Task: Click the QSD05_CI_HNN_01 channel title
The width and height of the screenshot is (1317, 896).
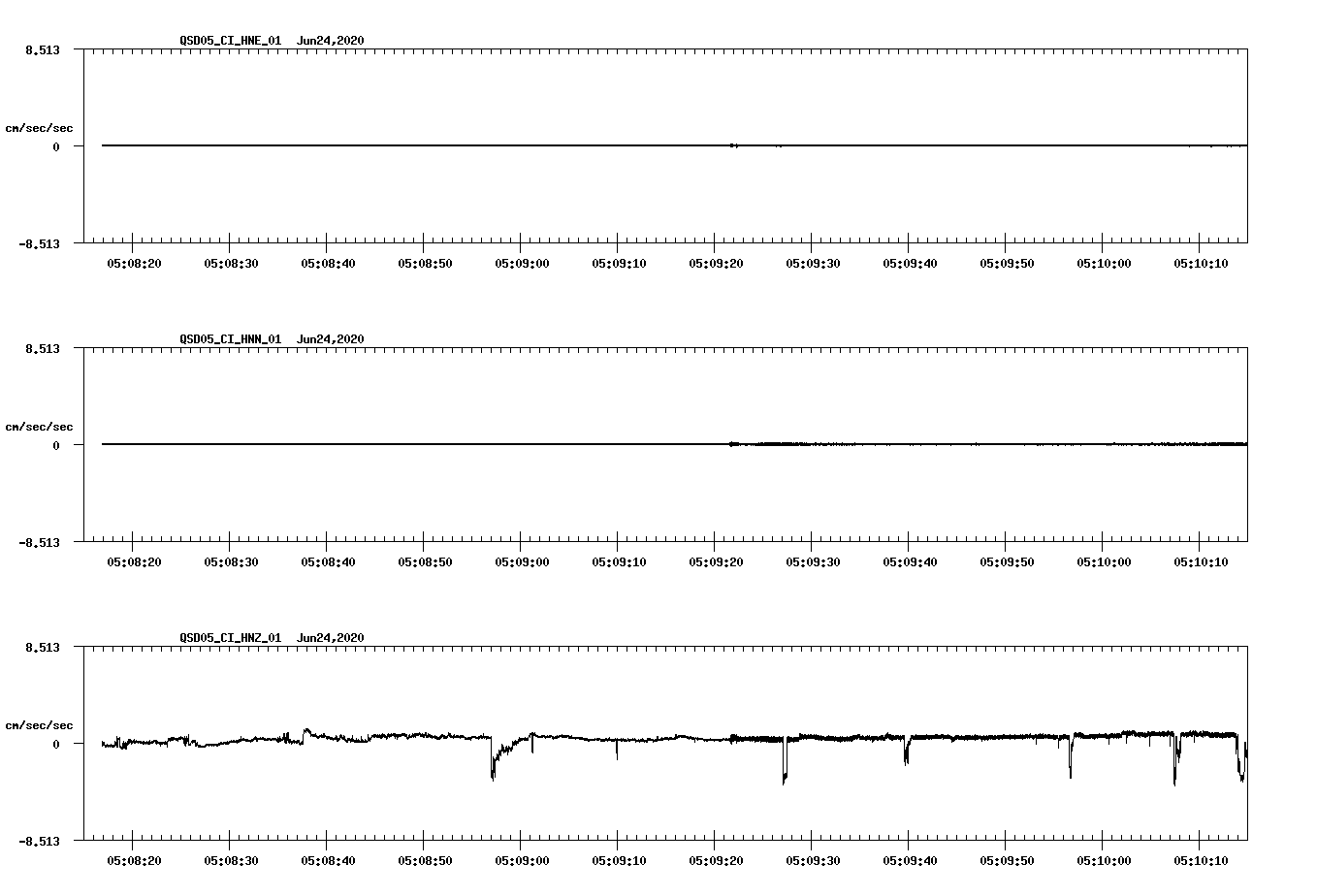Action: tap(231, 339)
